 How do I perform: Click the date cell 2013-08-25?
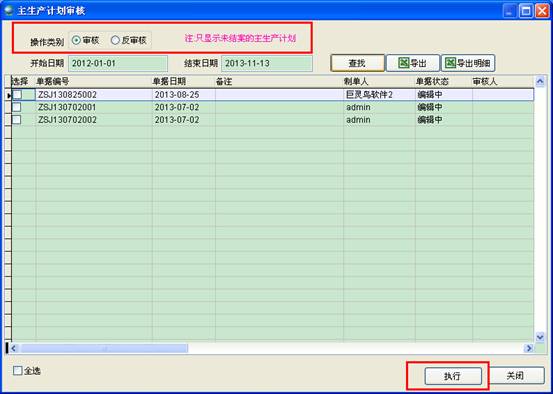(x=184, y=95)
